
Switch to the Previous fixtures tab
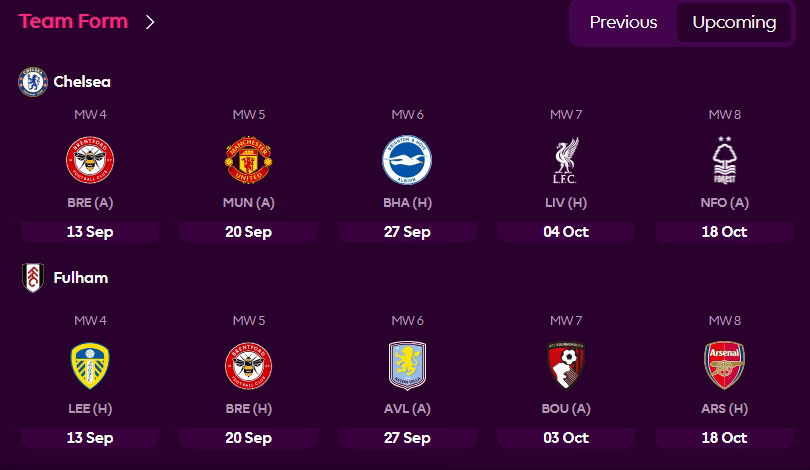(x=623, y=22)
